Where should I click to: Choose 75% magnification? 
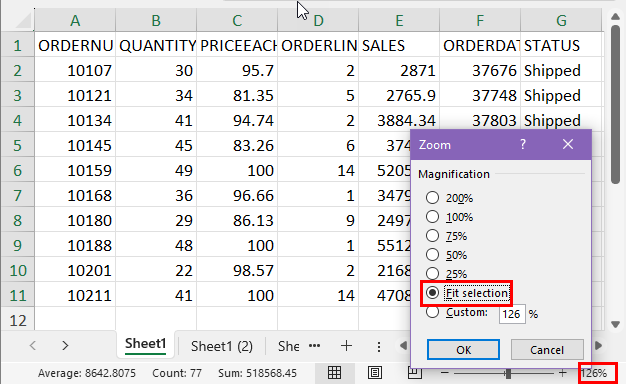[x=432, y=236]
